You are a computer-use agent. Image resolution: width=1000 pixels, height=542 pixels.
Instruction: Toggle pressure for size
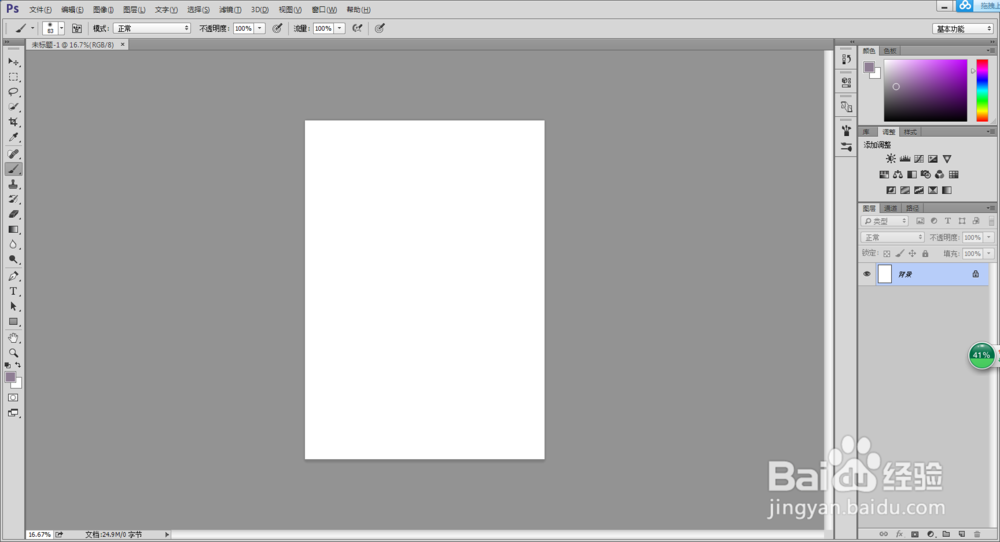pos(379,28)
